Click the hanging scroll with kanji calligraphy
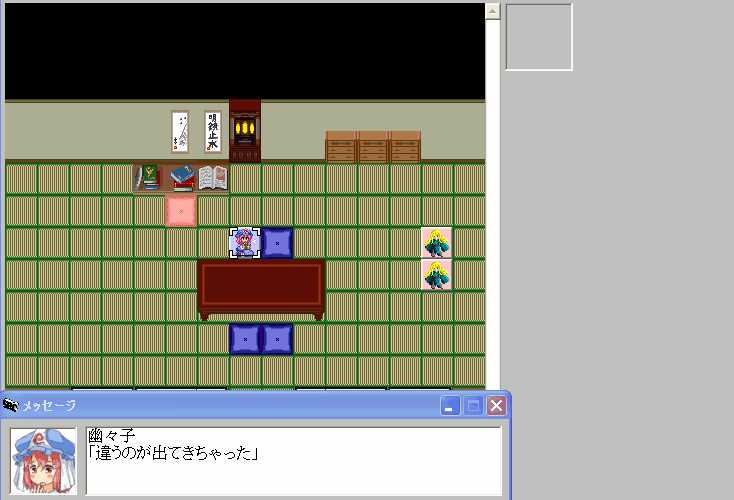 click(213, 132)
